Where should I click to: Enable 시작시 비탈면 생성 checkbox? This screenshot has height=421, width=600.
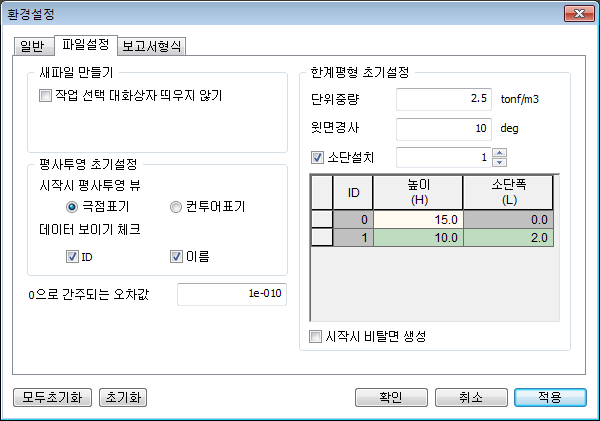[316, 336]
